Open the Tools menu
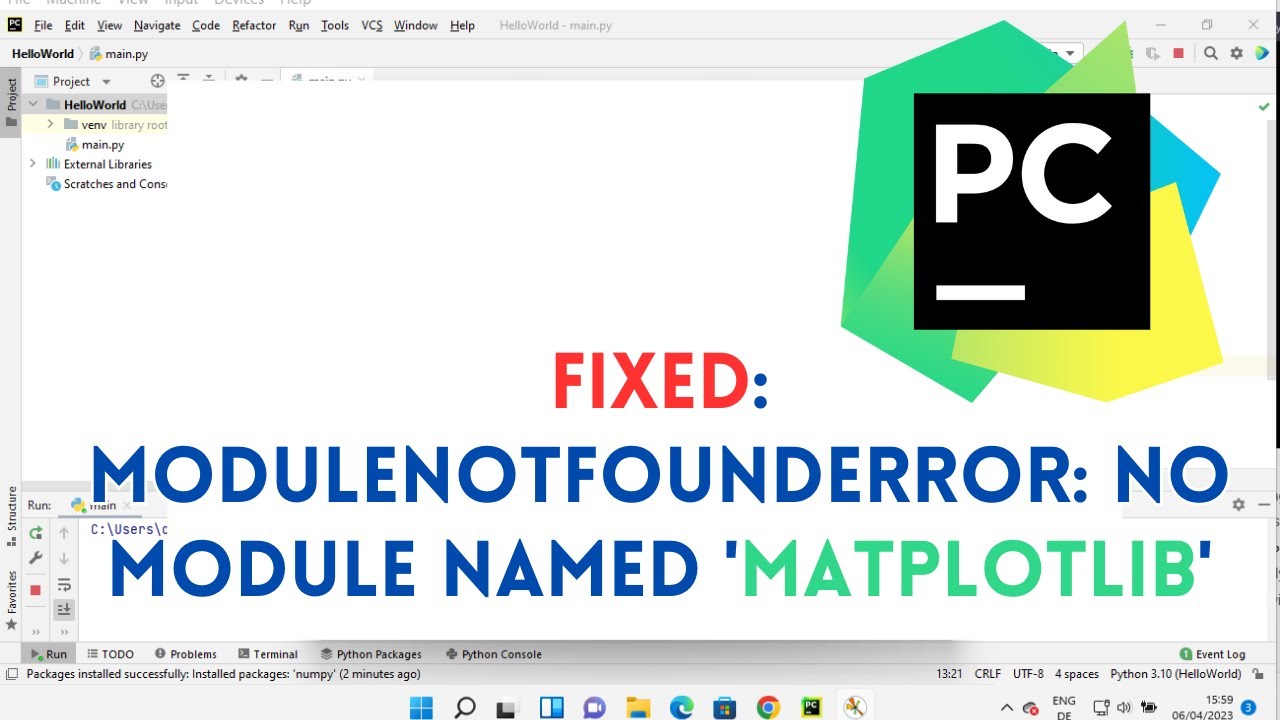The width and height of the screenshot is (1280, 720). coord(335,25)
